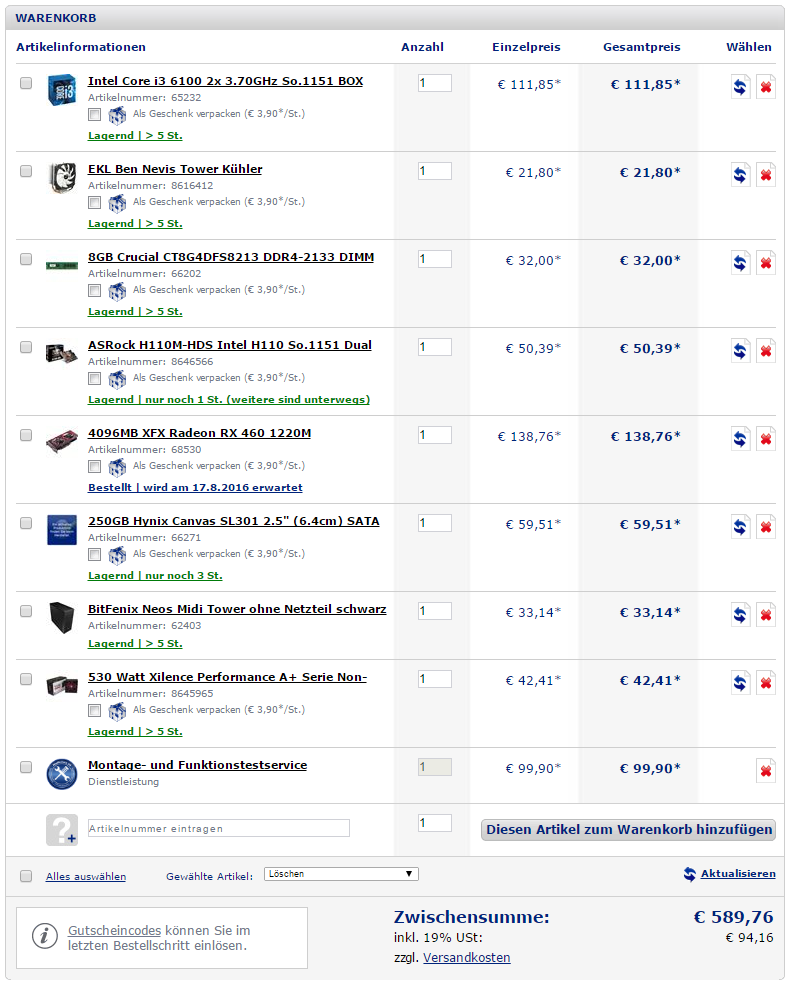Select the Intel Core i3 6100 row checkbox
Viewport: 785px width, 984px height.
click(x=26, y=83)
